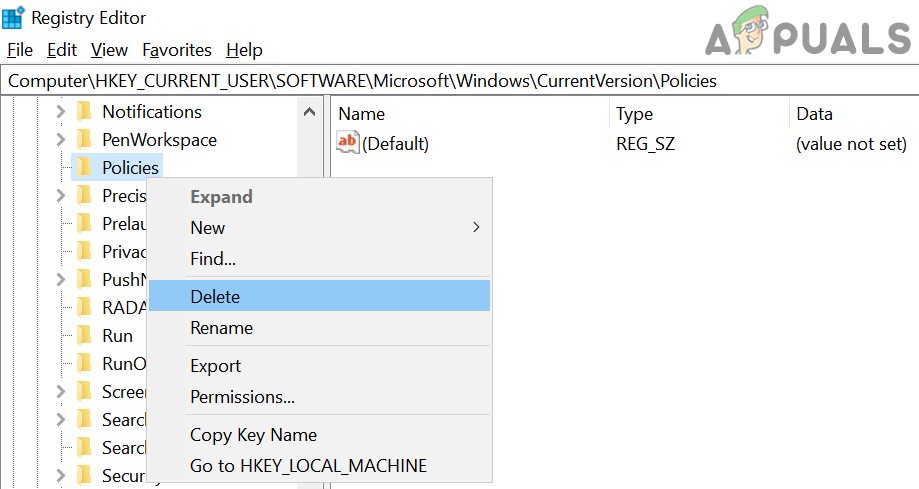Image resolution: width=919 pixels, height=489 pixels.
Task: Click the tree scrollbar up arrow
Action: pyautogui.click(x=310, y=113)
